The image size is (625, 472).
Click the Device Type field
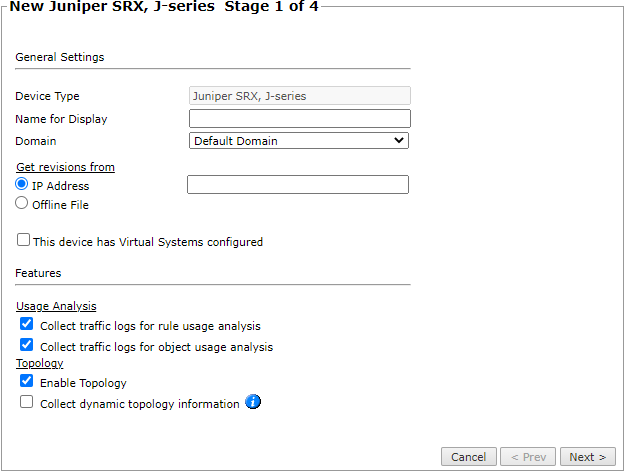click(299, 96)
